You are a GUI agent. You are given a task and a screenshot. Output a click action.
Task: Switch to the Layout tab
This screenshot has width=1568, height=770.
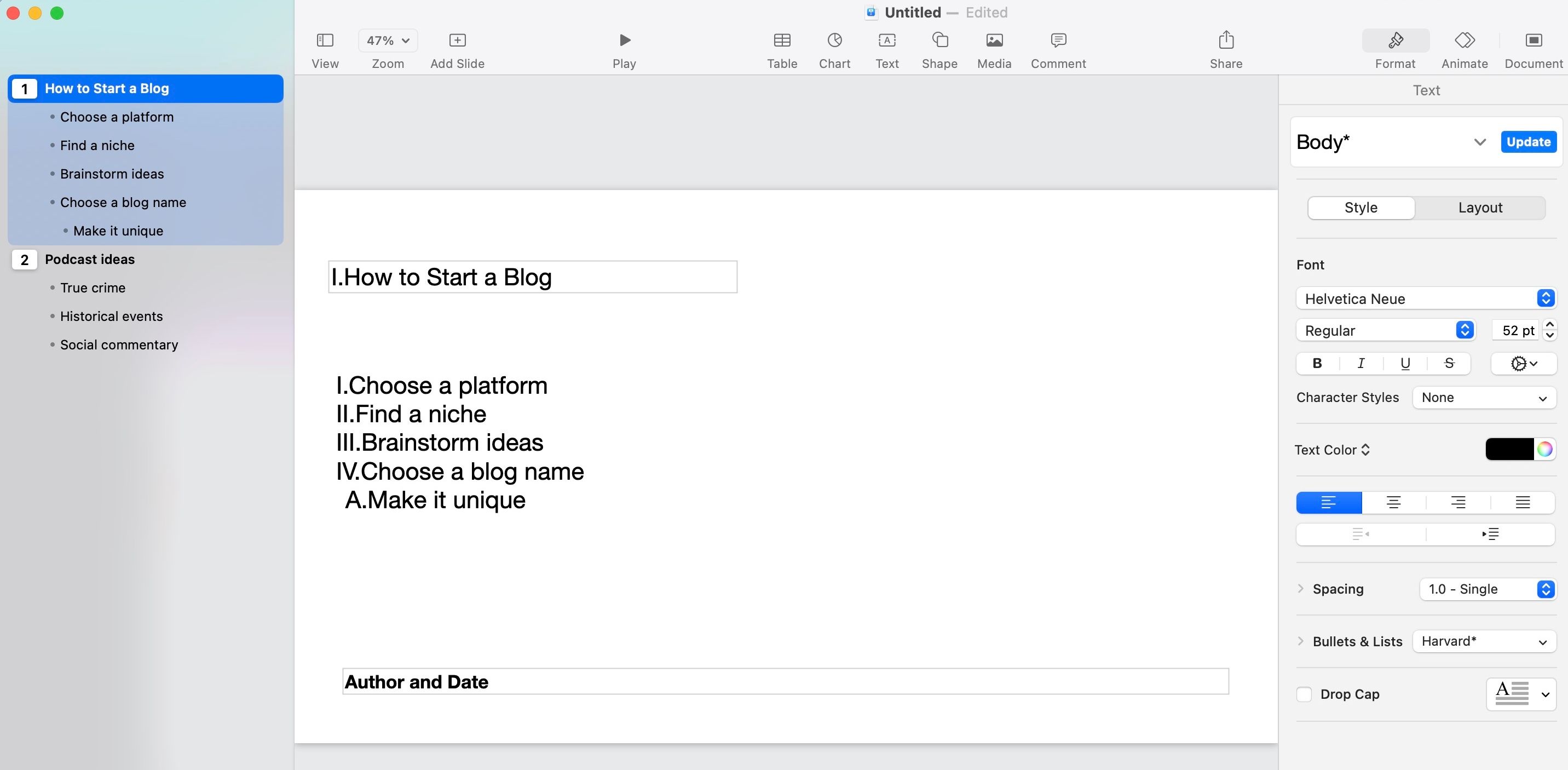pyautogui.click(x=1480, y=208)
